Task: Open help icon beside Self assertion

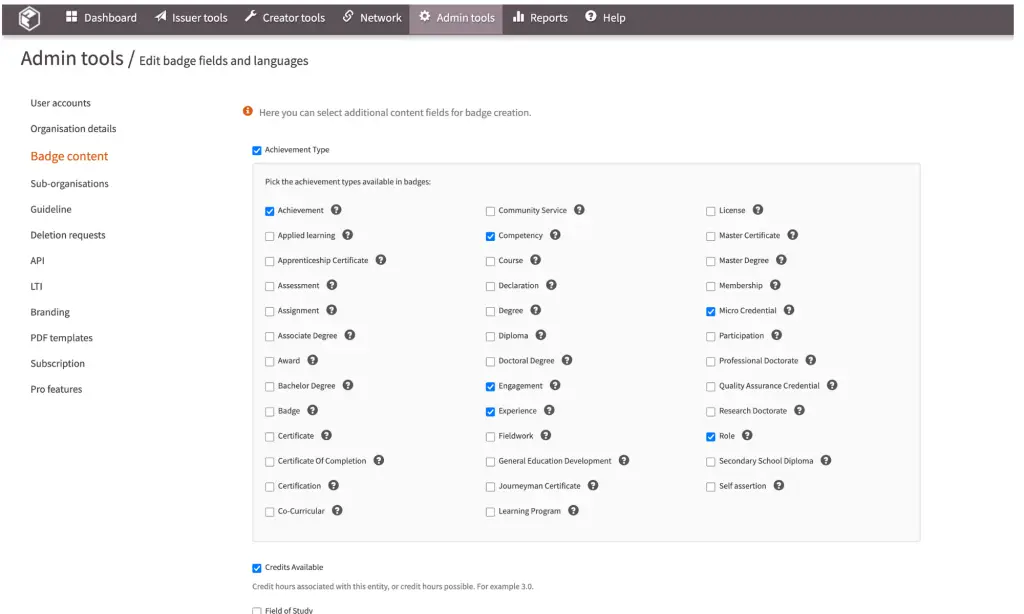Action: click(x=778, y=485)
